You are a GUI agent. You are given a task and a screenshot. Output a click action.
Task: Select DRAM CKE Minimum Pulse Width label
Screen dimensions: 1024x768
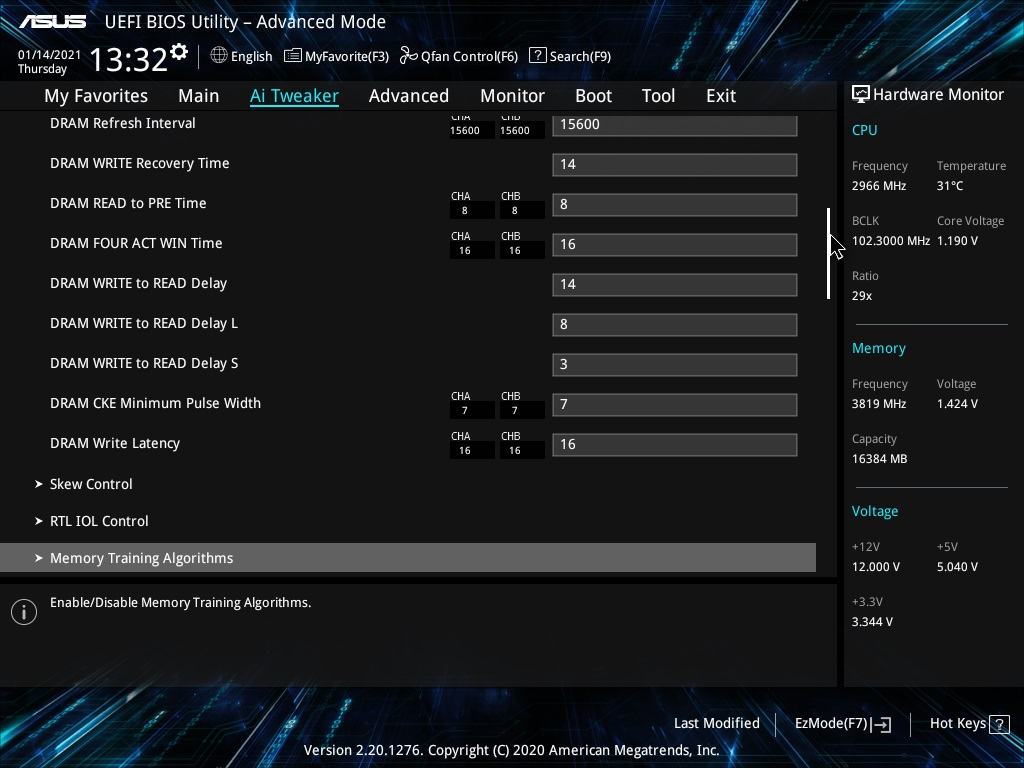tap(155, 403)
